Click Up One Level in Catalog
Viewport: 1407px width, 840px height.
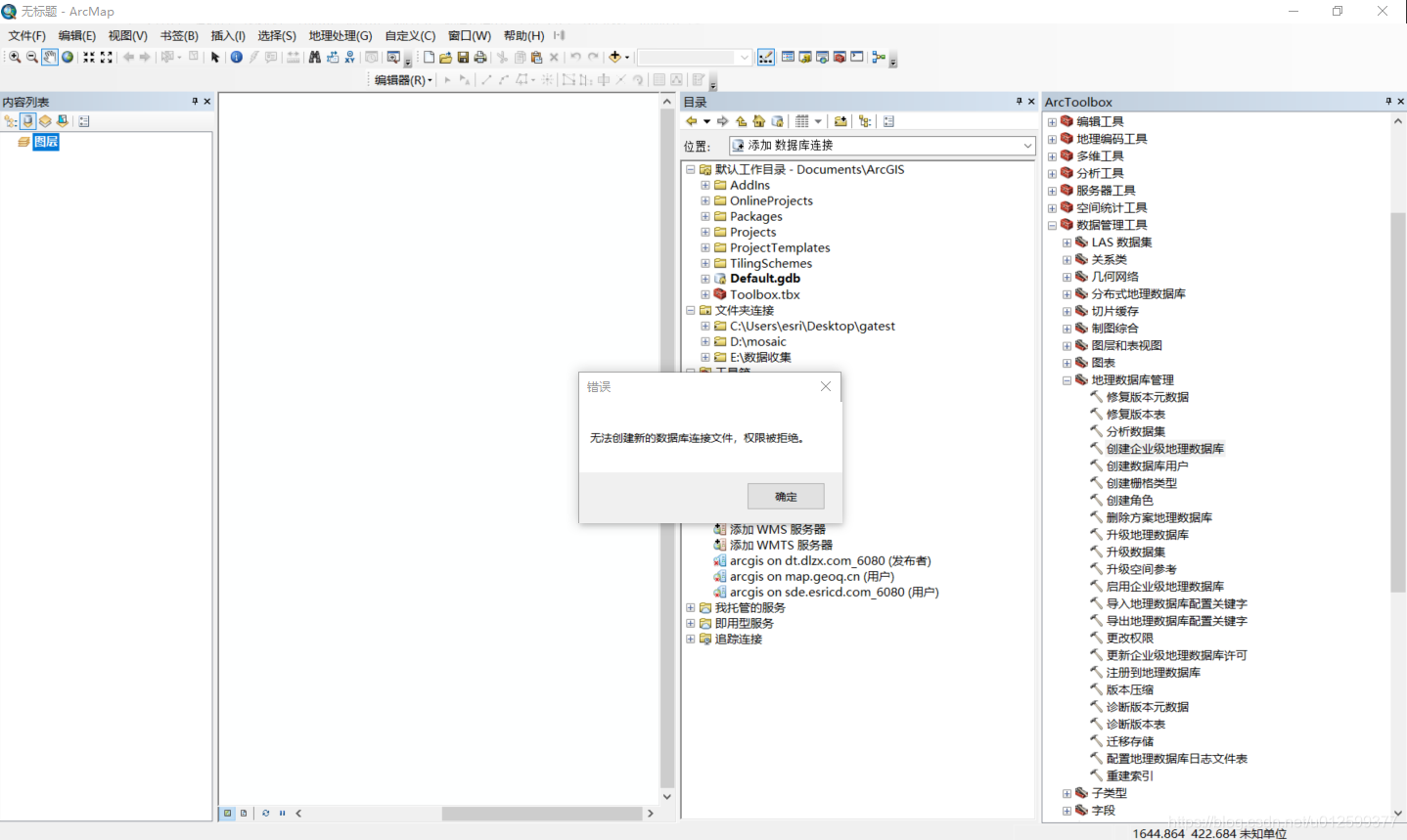741,121
